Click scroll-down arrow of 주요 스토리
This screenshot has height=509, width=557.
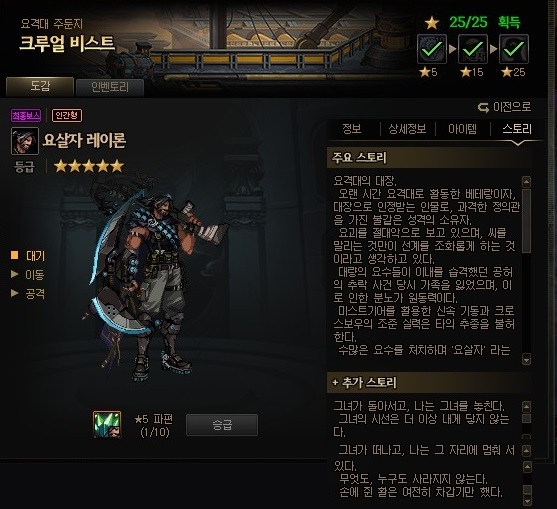[x=526, y=359]
